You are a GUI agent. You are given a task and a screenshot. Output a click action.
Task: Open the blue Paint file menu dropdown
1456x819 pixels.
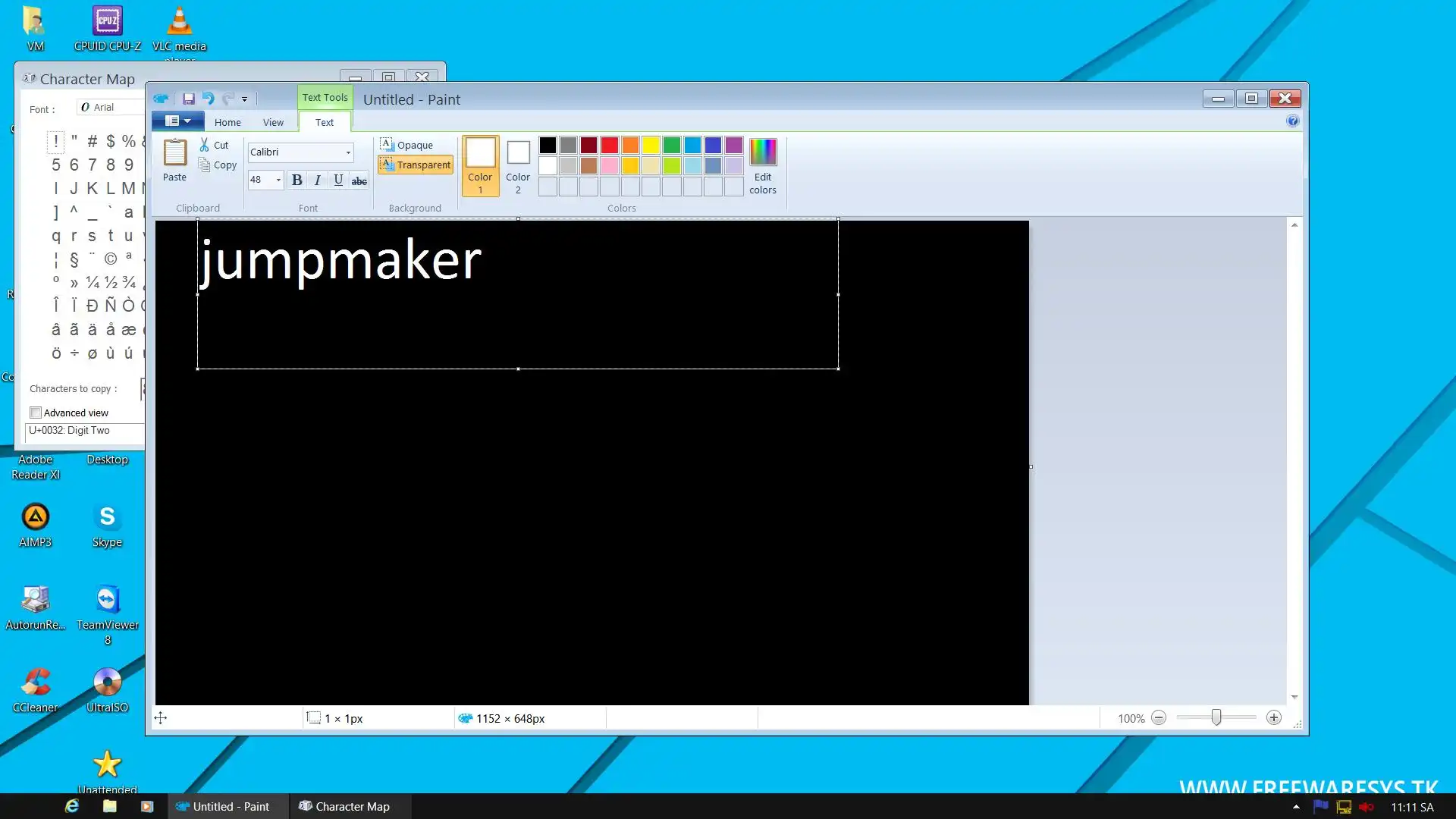pyautogui.click(x=177, y=121)
